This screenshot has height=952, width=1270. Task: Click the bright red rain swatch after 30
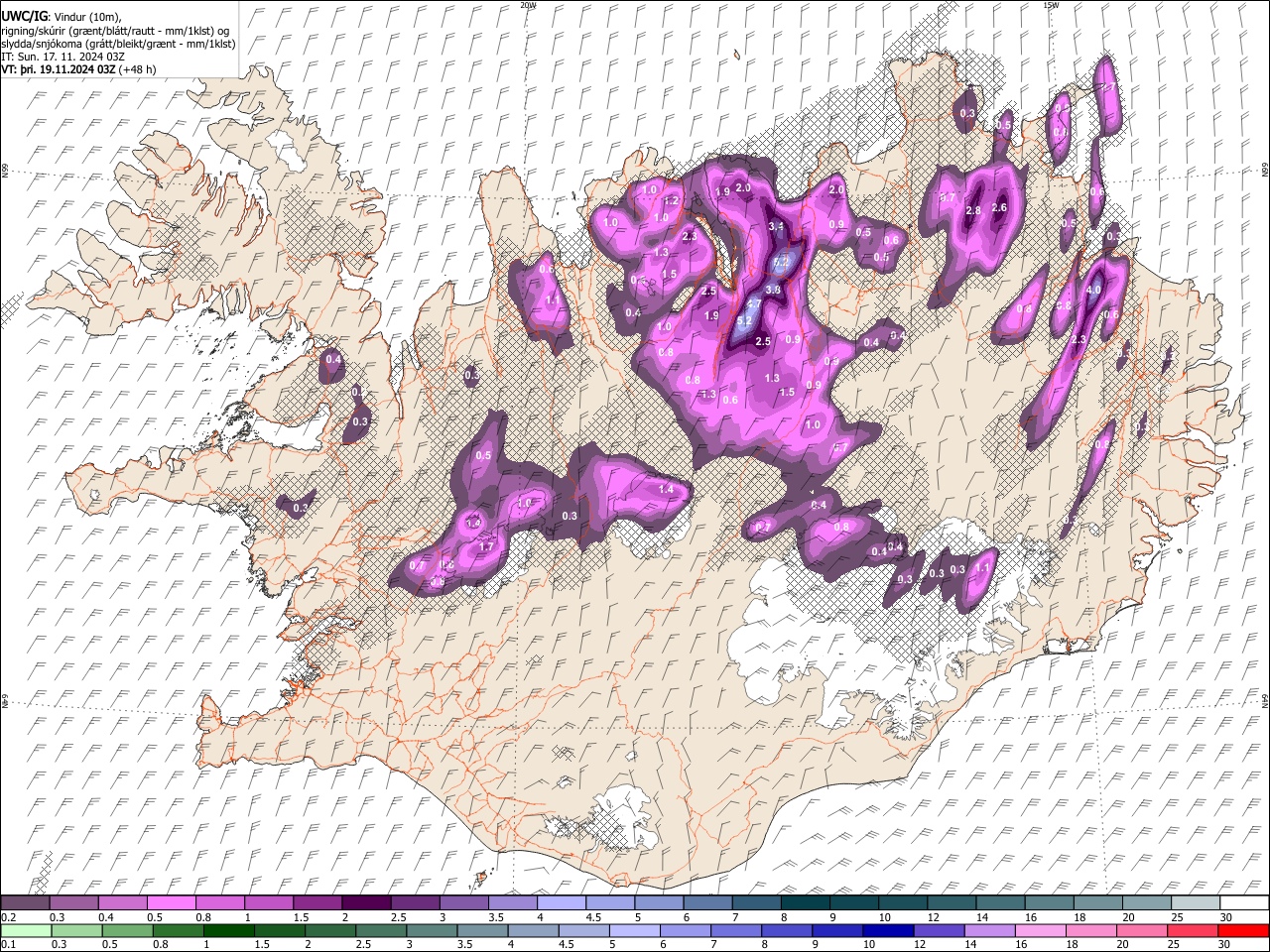(x=1243, y=930)
